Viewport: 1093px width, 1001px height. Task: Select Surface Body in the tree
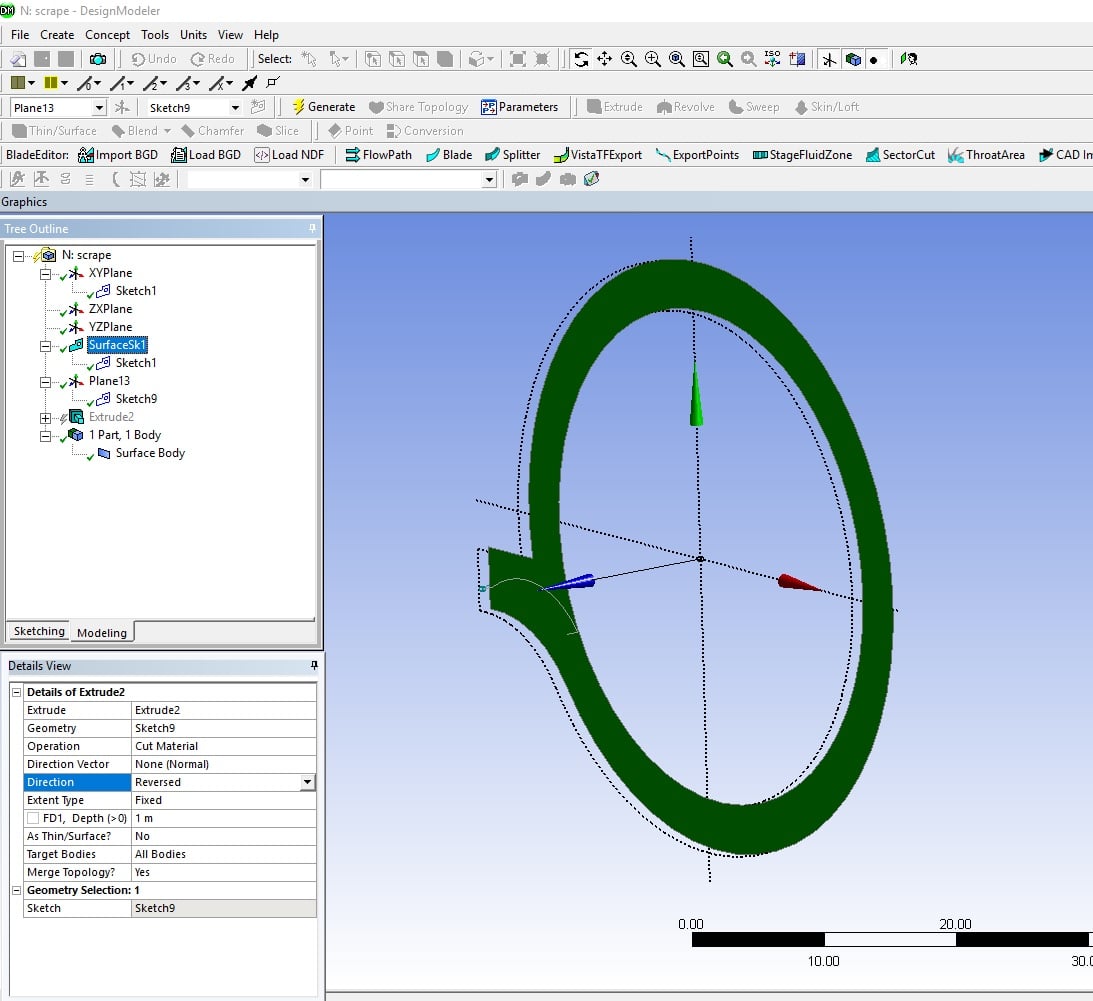pyautogui.click(x=150, y=453)
